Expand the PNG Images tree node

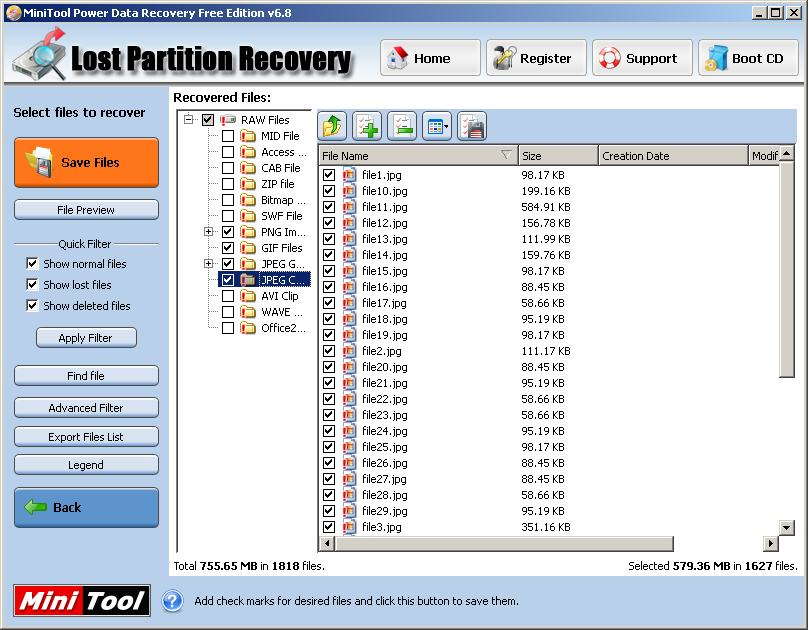208,232
